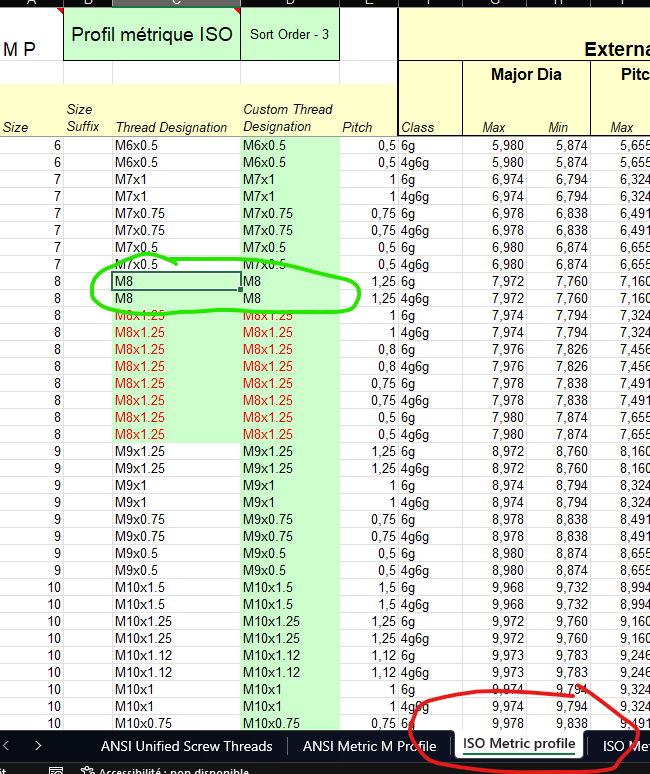Click Major Dia Max 7,972 in M8 6g row
This screenshot has height=774, width=650.
494,281
